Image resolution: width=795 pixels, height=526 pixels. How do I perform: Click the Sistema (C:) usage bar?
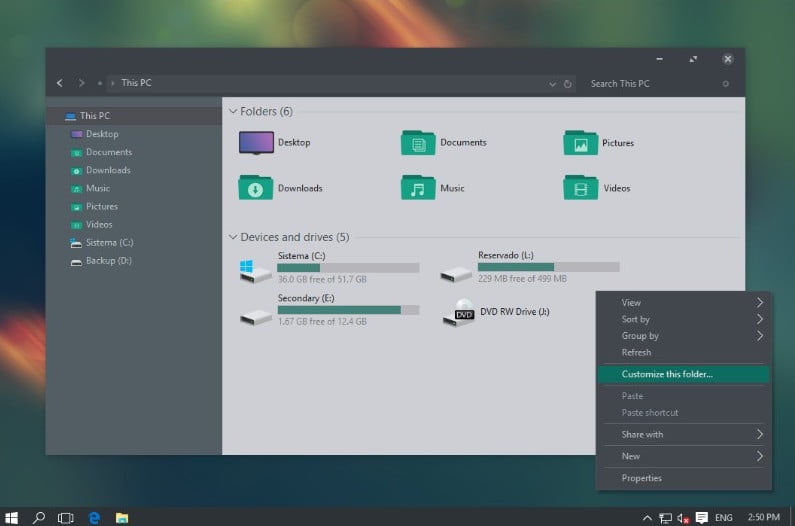coord(348,268)
